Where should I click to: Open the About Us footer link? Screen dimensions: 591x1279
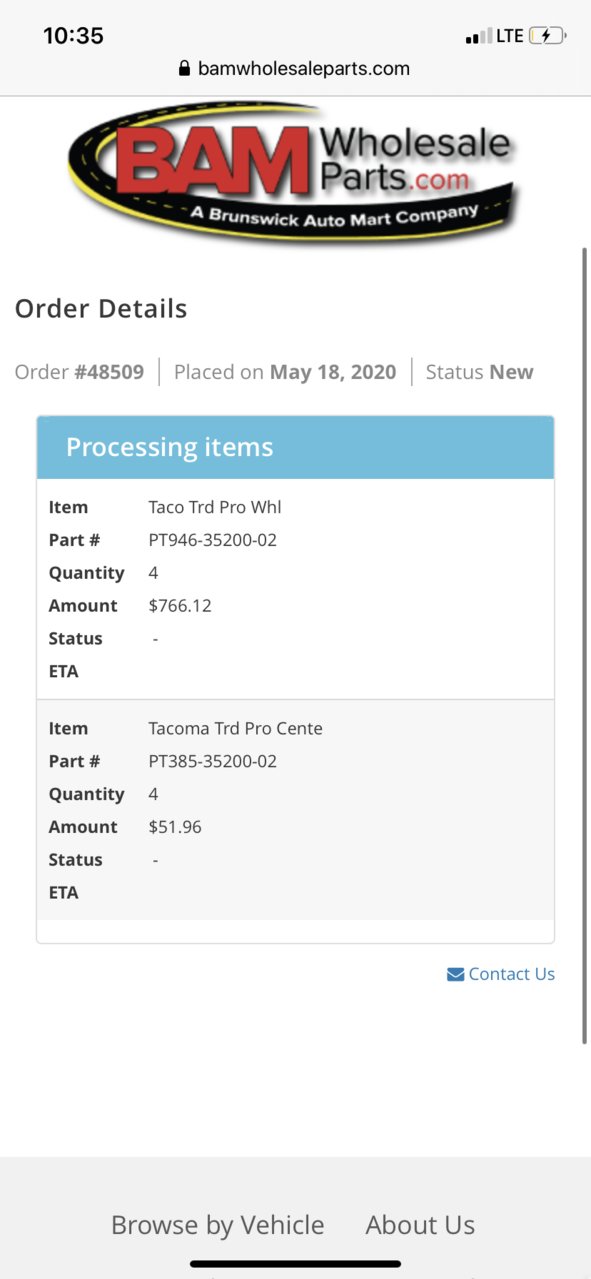pos(420,1225)
